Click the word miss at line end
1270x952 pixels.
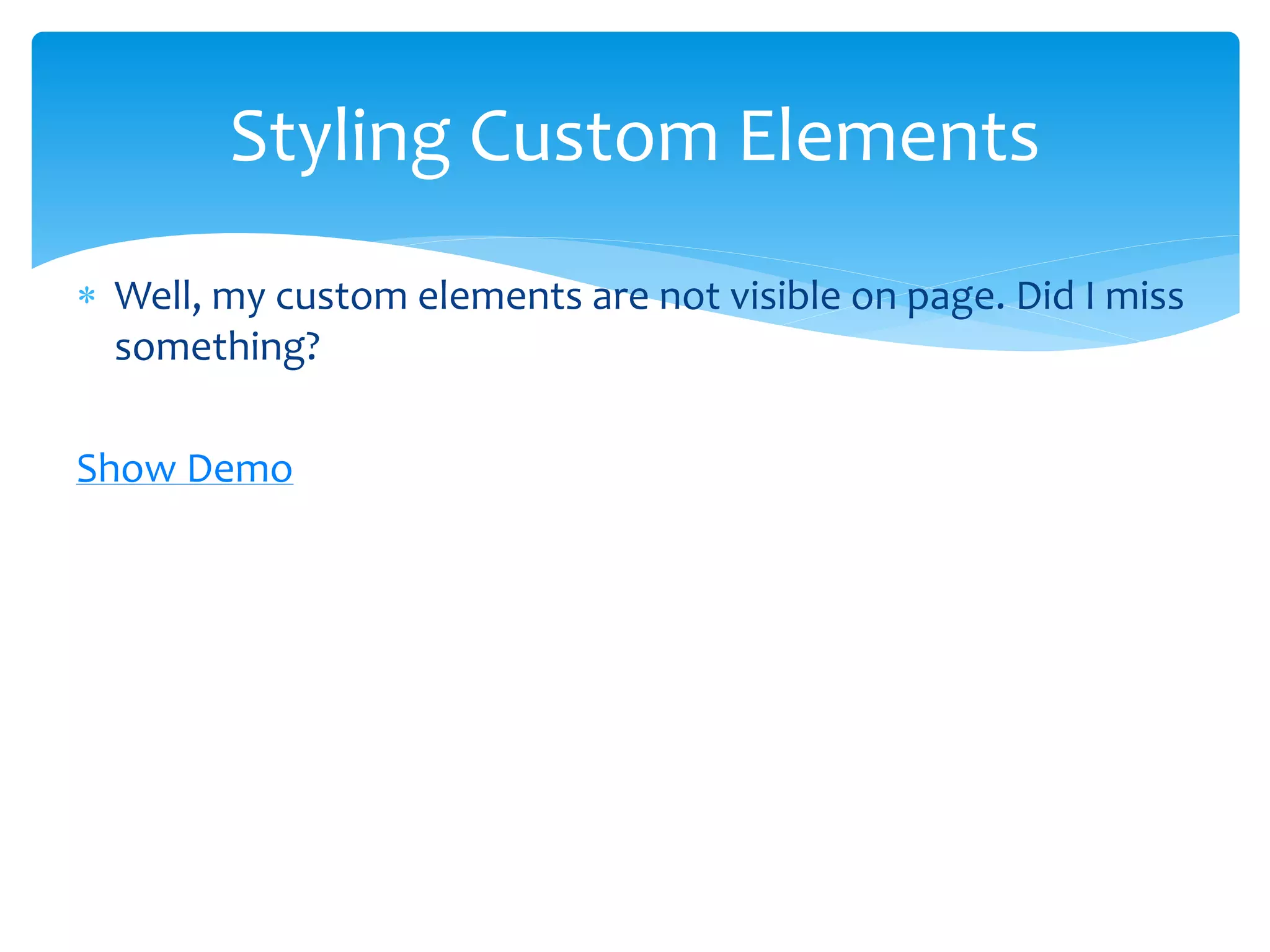[x=1144, y=296]
